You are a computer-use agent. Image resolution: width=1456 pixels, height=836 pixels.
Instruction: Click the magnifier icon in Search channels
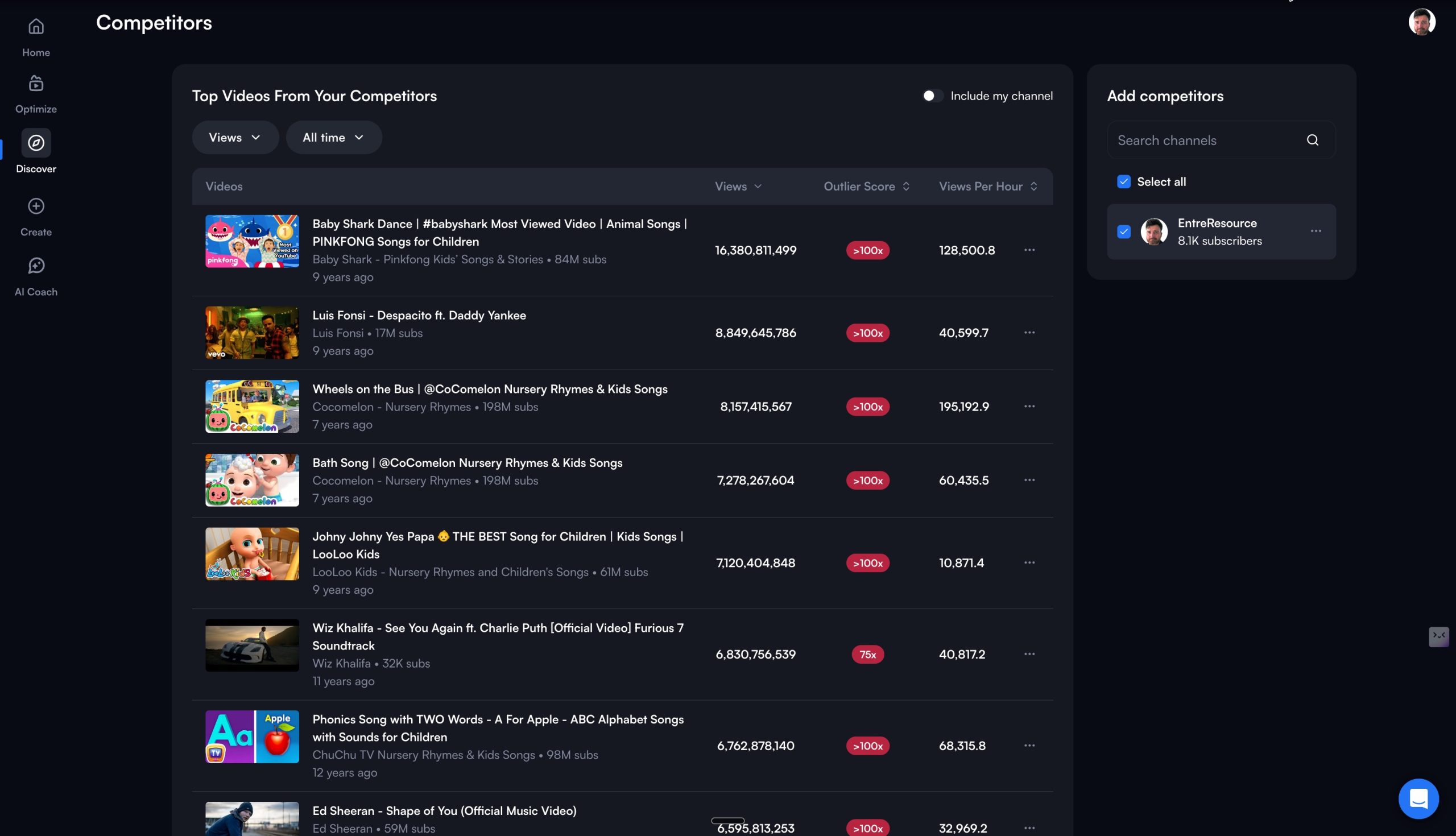click(x=1313, y=139)
